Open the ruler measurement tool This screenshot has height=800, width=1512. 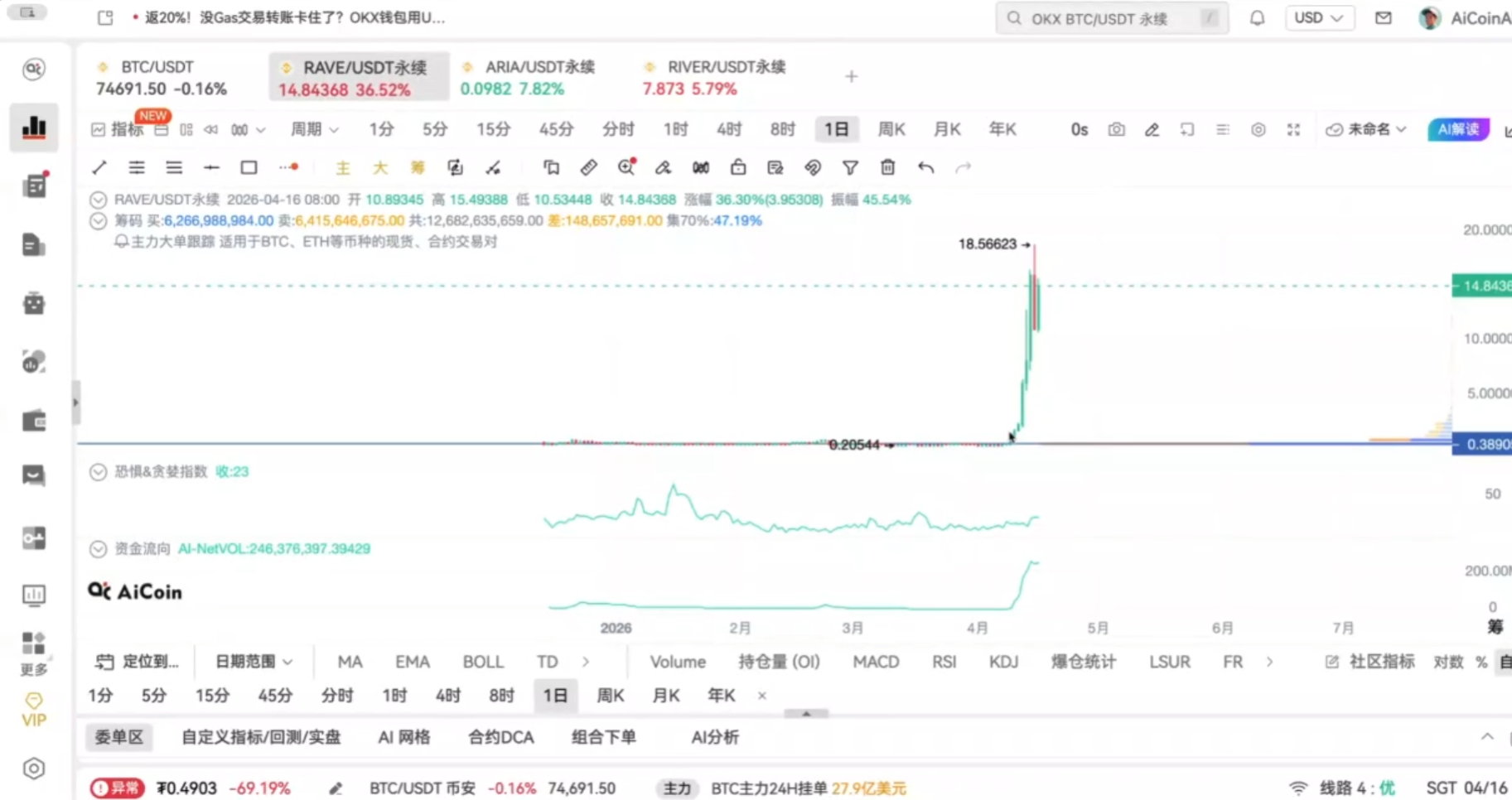click(x=588, y=167)
